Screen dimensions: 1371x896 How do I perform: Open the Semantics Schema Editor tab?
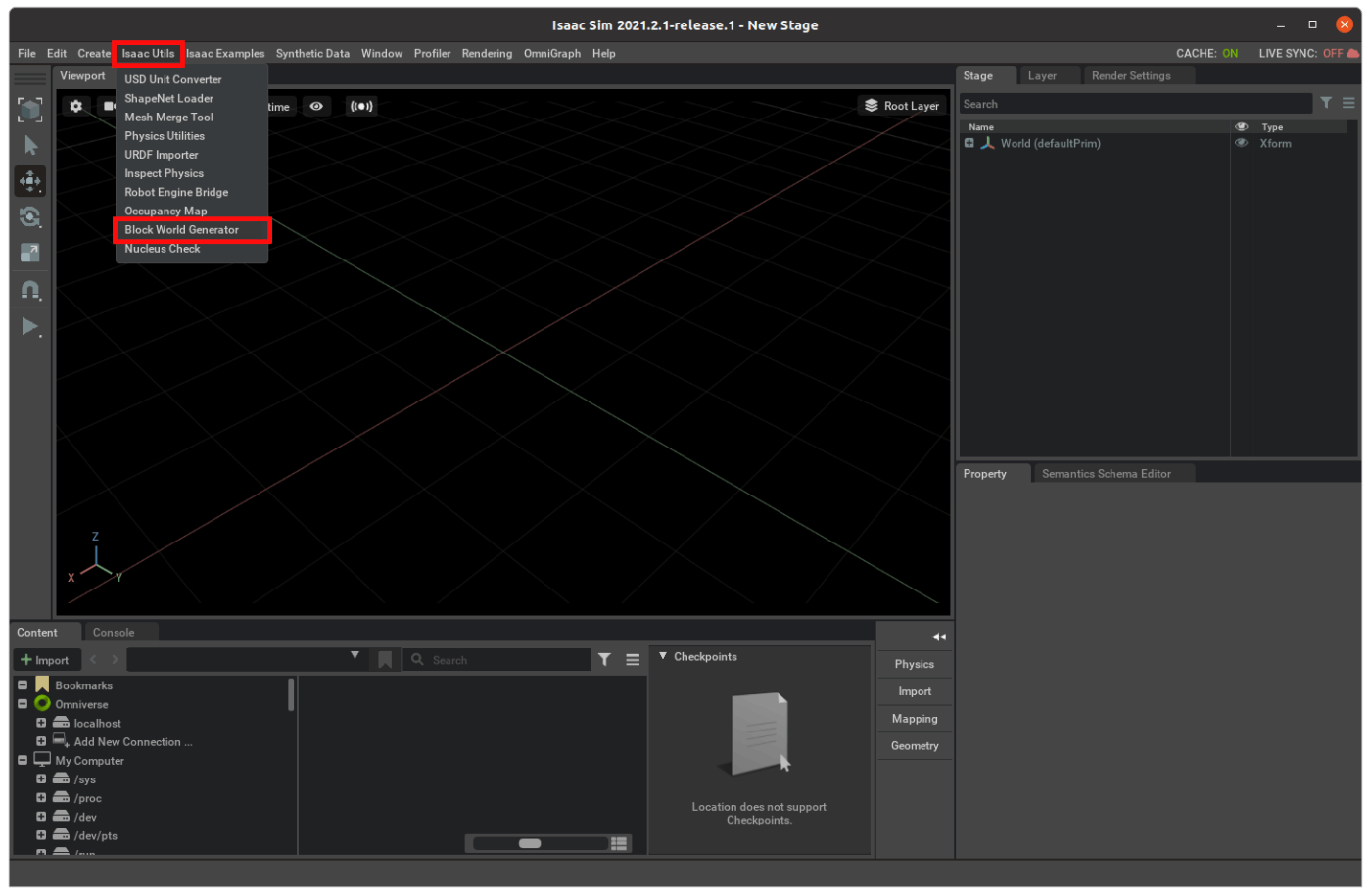click(x=1107, y=474)
